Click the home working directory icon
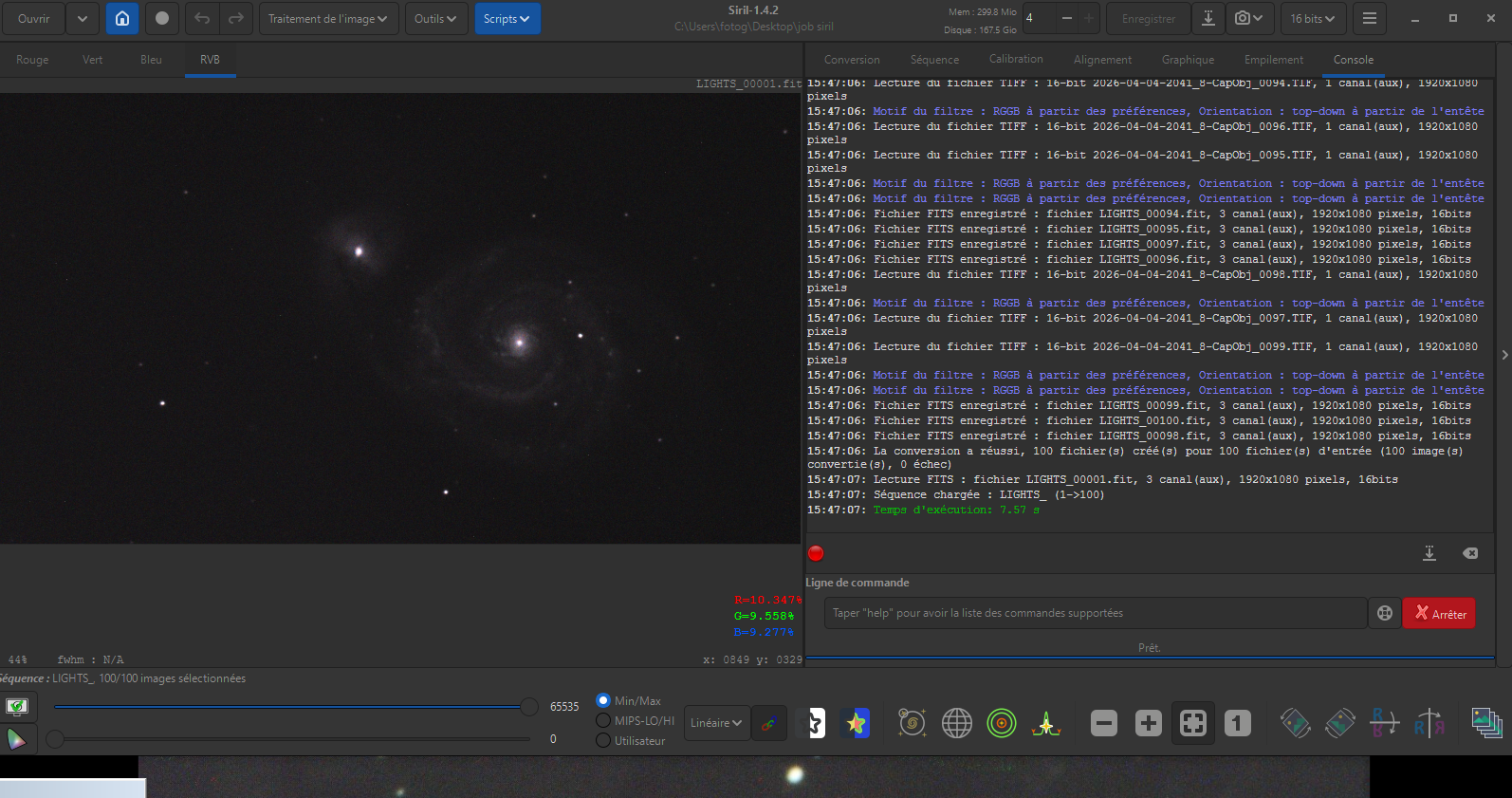 point(122,19)
